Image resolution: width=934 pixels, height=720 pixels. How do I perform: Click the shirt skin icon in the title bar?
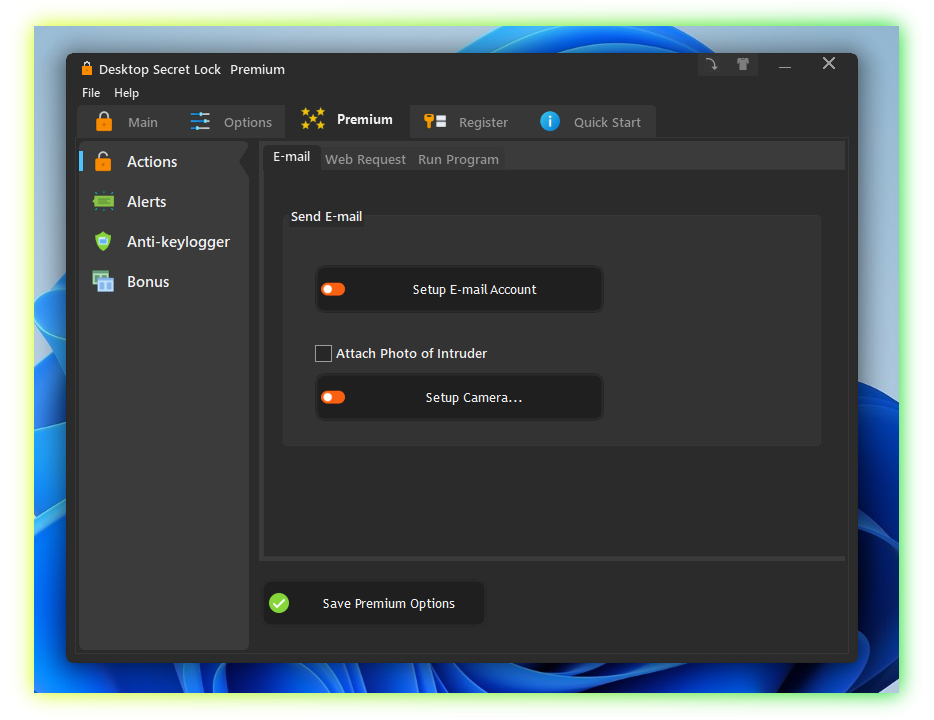[742, 64]
